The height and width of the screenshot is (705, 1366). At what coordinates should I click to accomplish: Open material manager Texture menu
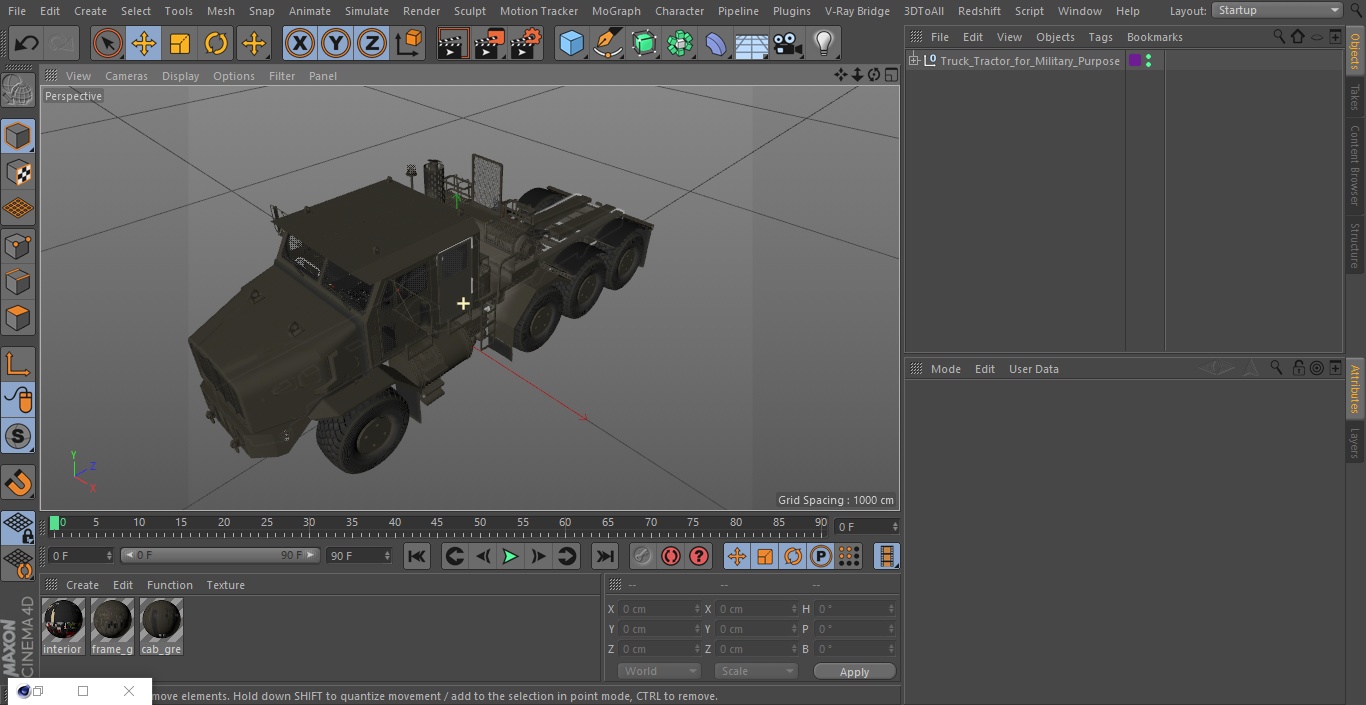coord(225,585)
